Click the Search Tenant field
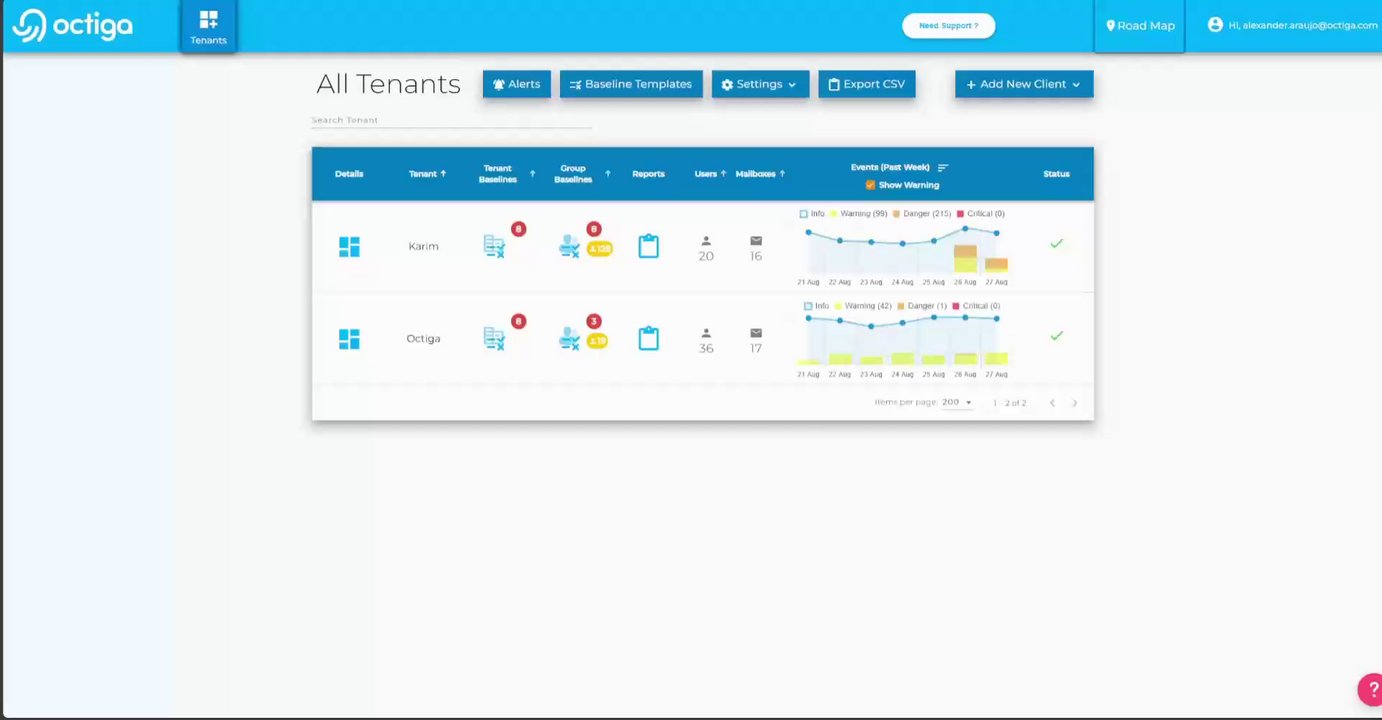This screenshot has height=720, width=1382. pyautogui.click(x=451, y=120)
